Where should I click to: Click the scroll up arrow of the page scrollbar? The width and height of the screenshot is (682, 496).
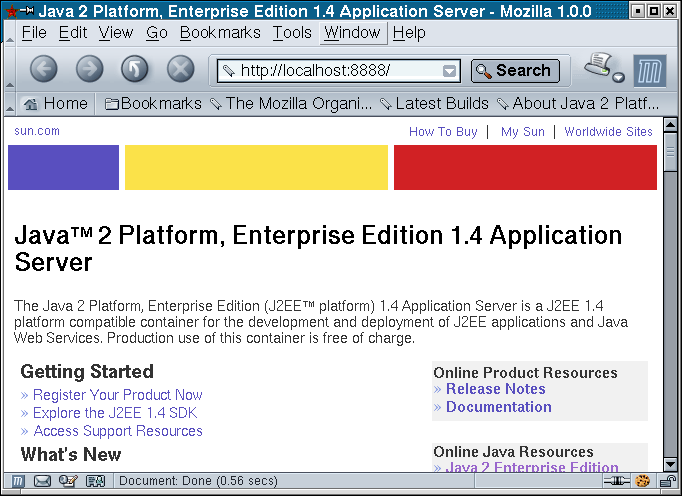[670, 125]
